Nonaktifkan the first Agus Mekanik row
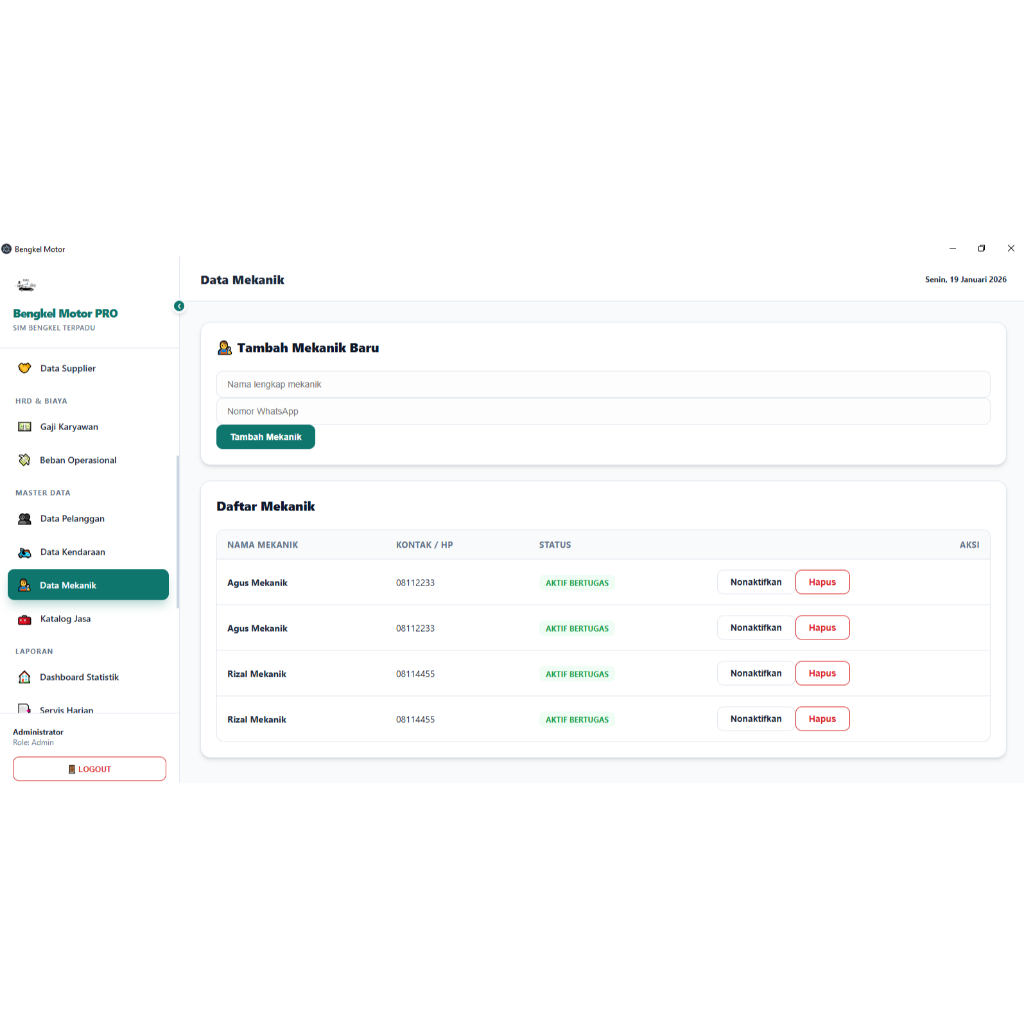The height and width of the screenshot is (1024, 1024). pos(756,583)
